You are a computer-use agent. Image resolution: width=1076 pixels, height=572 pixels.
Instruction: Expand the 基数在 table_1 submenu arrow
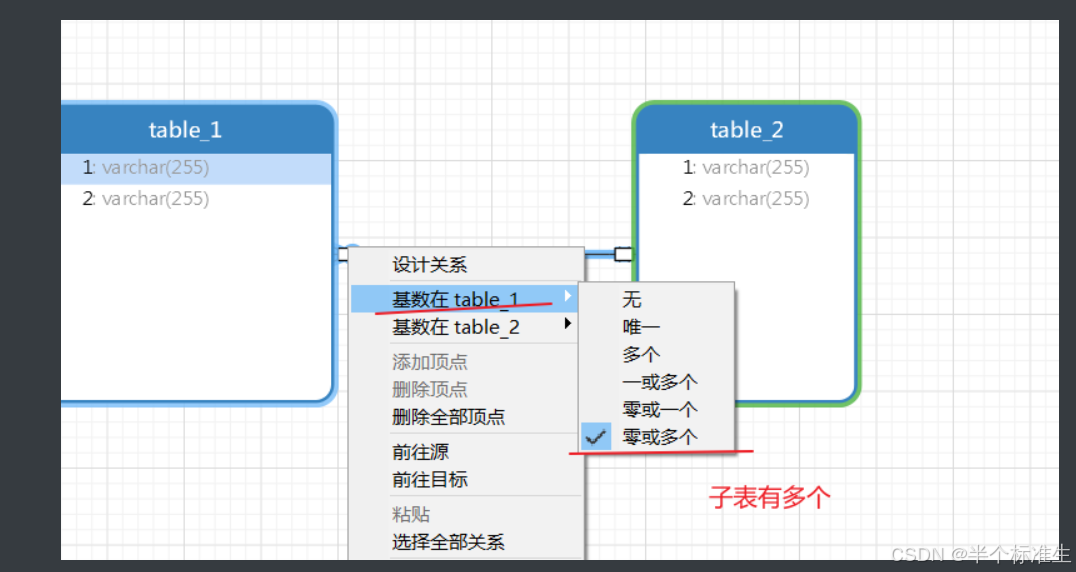point(568,296)
